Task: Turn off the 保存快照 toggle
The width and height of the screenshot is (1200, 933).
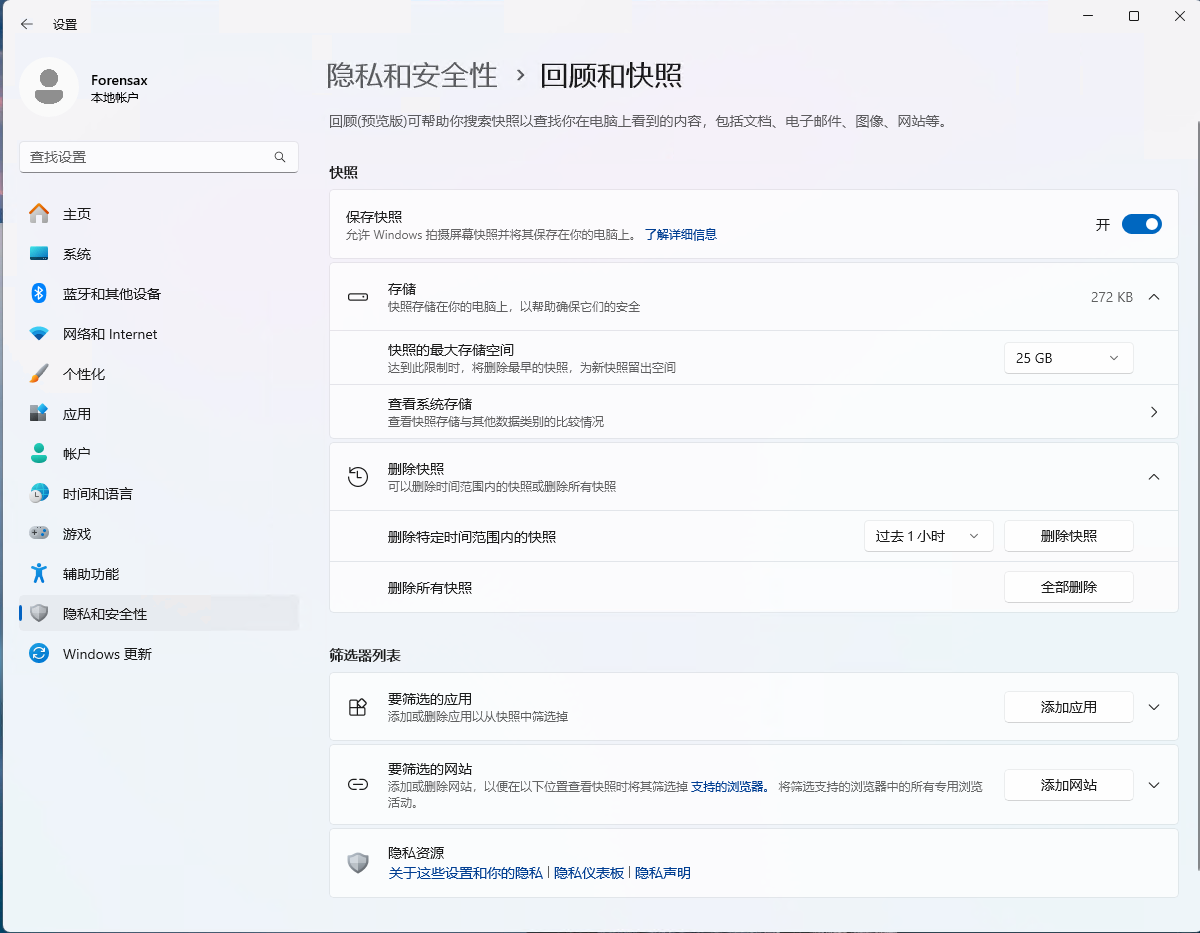Action: (x=1141, y=224)
